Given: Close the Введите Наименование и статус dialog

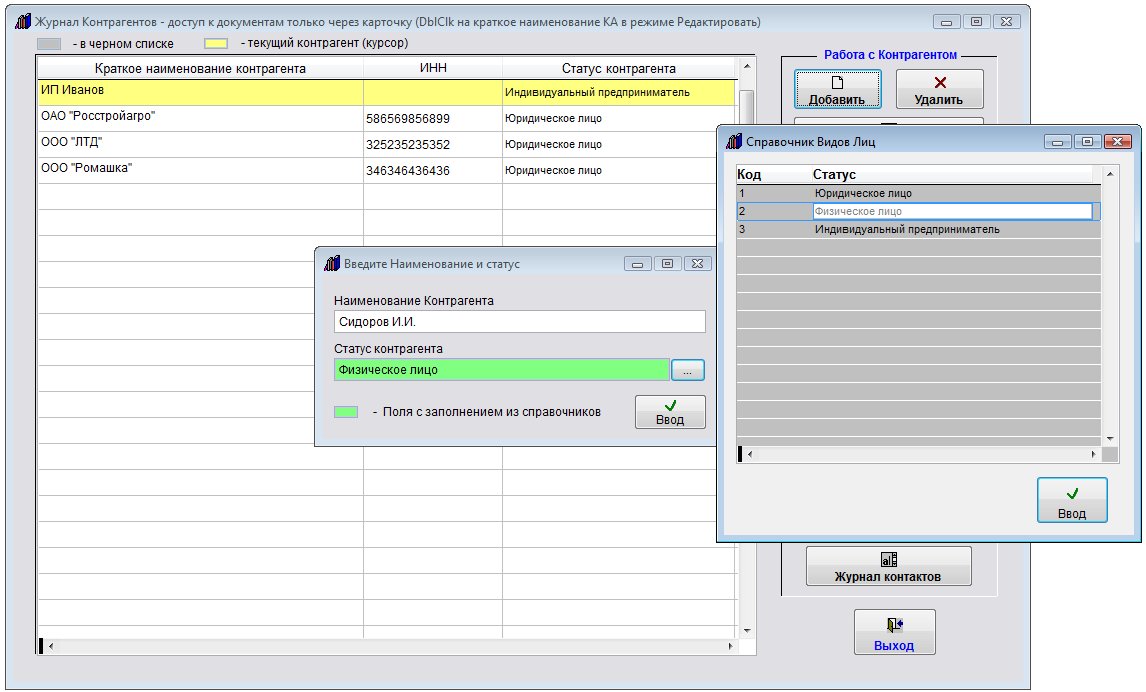Looking at the screenshot, I should click(x=698, y=264).
